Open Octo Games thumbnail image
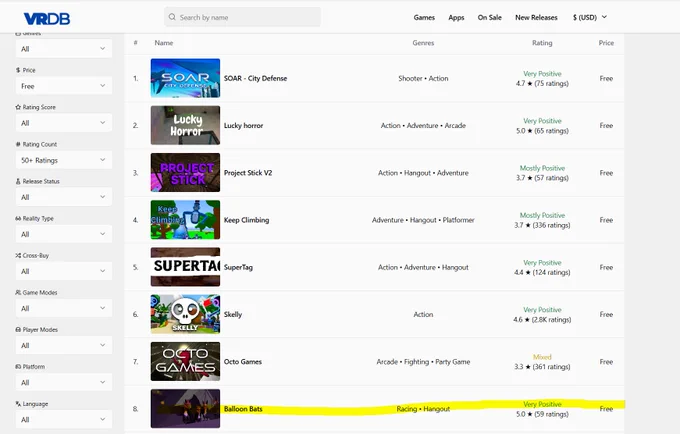The width and height of the screenshot is (680, 434). [185, 362]
